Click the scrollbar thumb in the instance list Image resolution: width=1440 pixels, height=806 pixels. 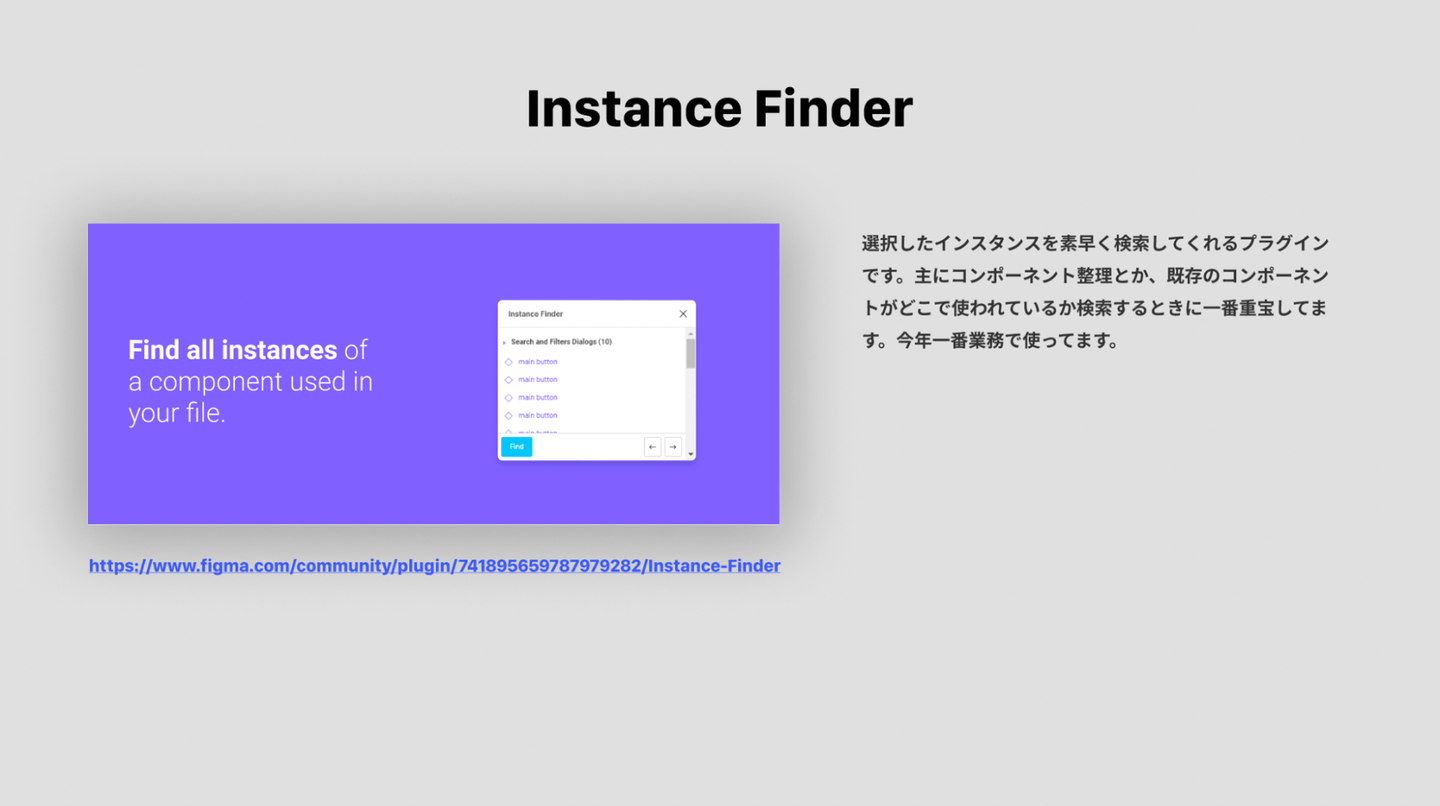(x=690, y=353)
